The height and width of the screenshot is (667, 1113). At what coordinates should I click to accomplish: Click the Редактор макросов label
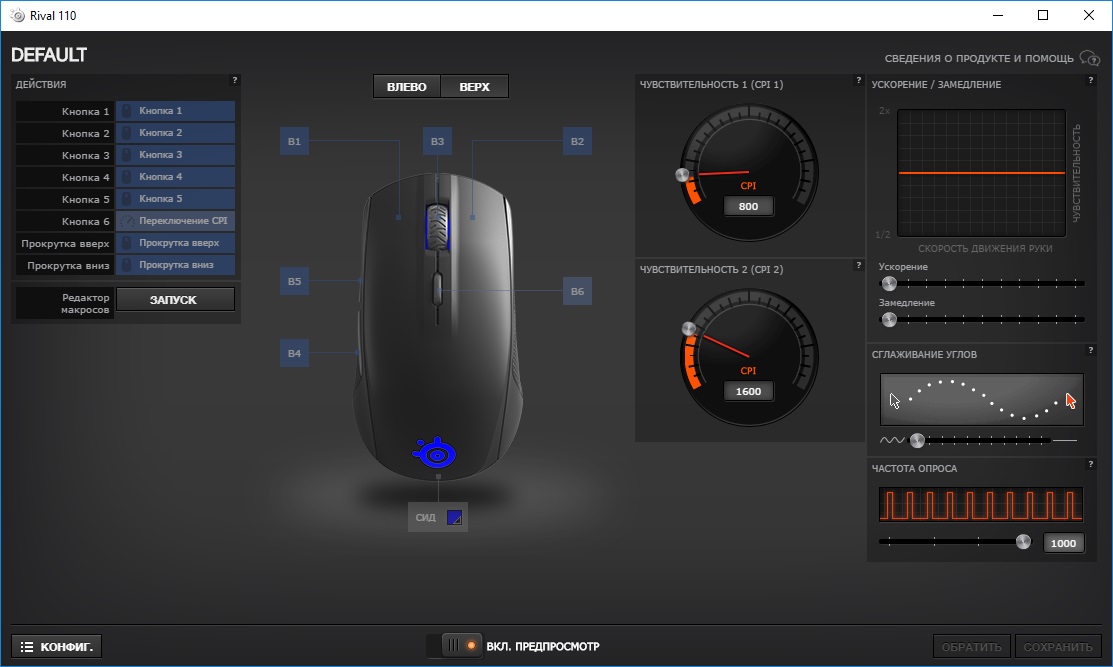click(x=65, y=303)
